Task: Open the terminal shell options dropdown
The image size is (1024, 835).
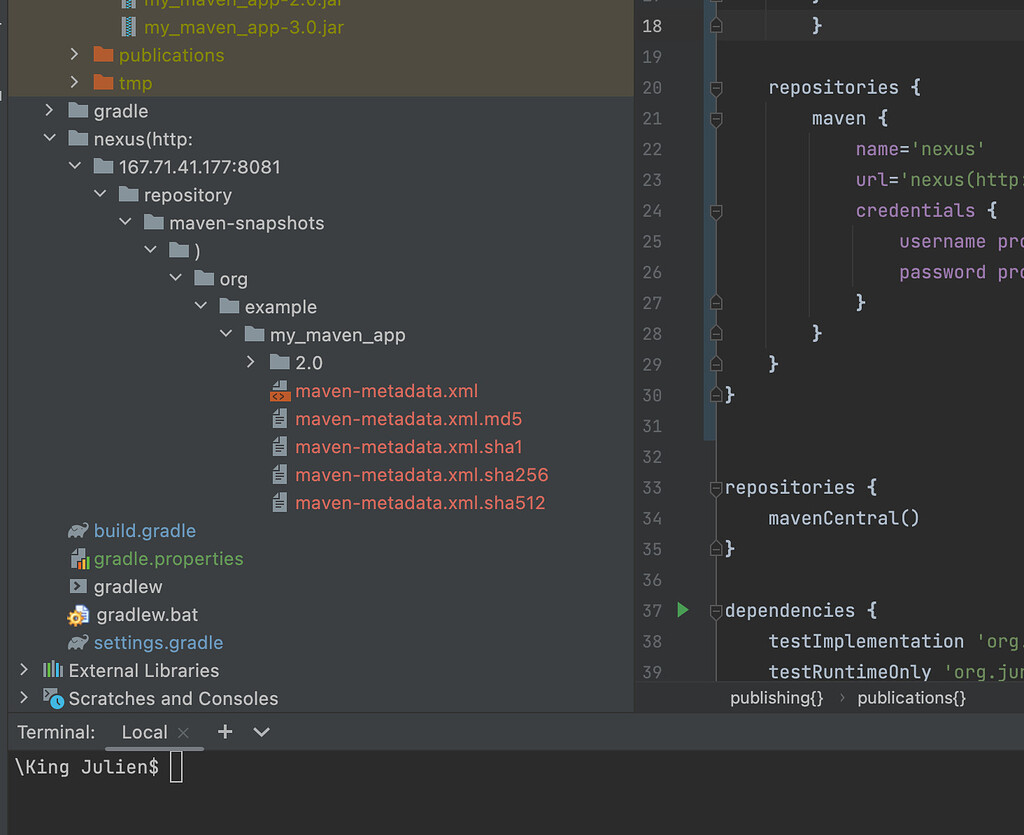Action: coord(261,732)
